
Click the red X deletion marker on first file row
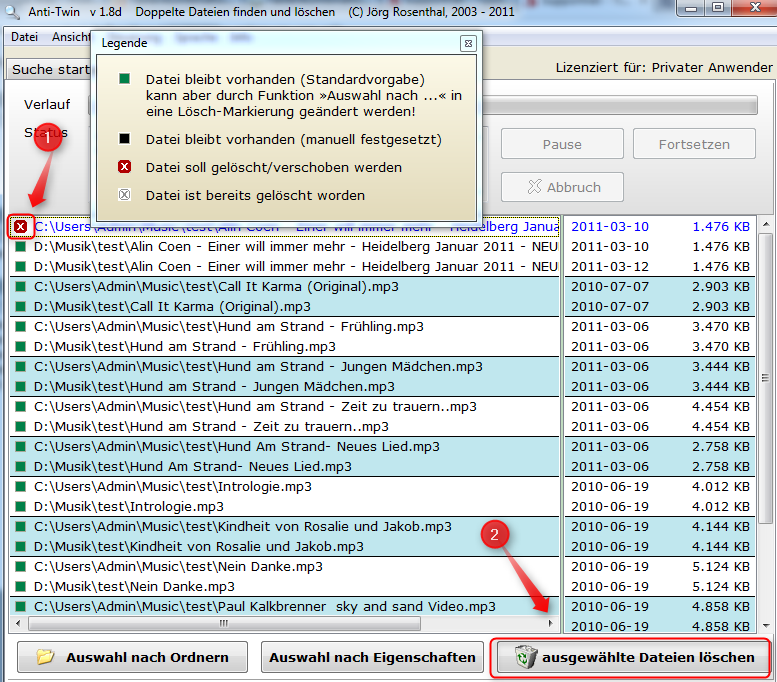coord(21,227)
